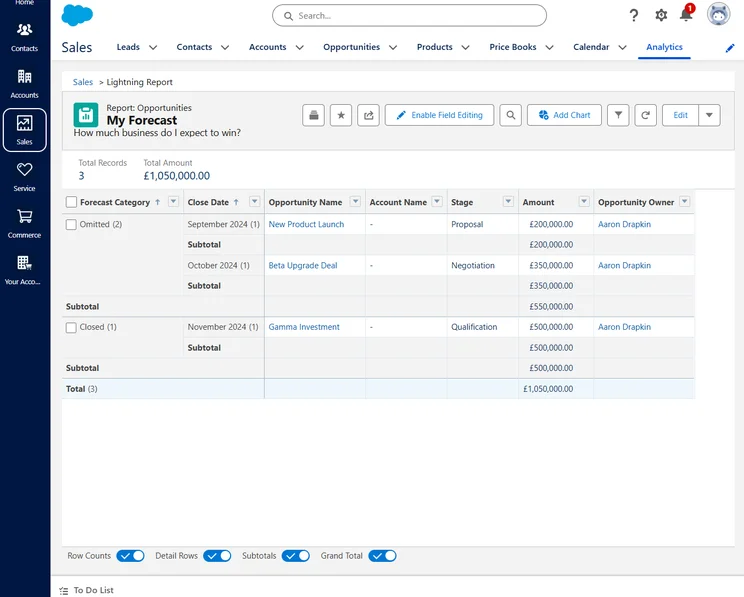Expand the Products tab chevron
This screenshot has width=744, height=597.
click(x=465, y=47)
